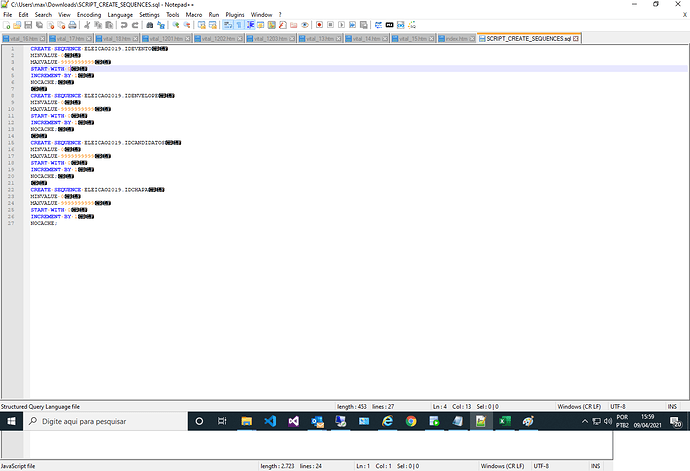Switch to the vital_1201.htm tab
690x471 pixels.
coord(166,39)
